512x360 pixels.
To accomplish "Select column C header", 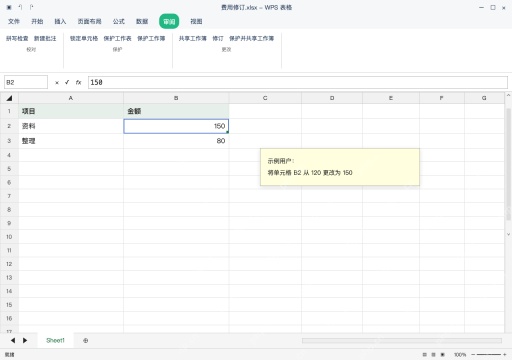I will [x=265, y=98].
